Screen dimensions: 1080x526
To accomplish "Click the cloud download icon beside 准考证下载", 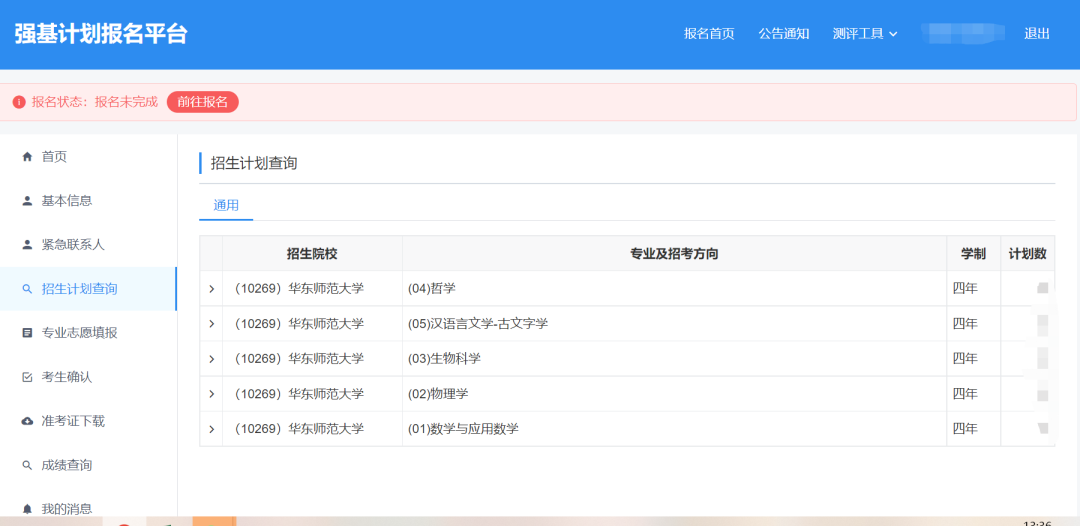I will coord(27,421).
